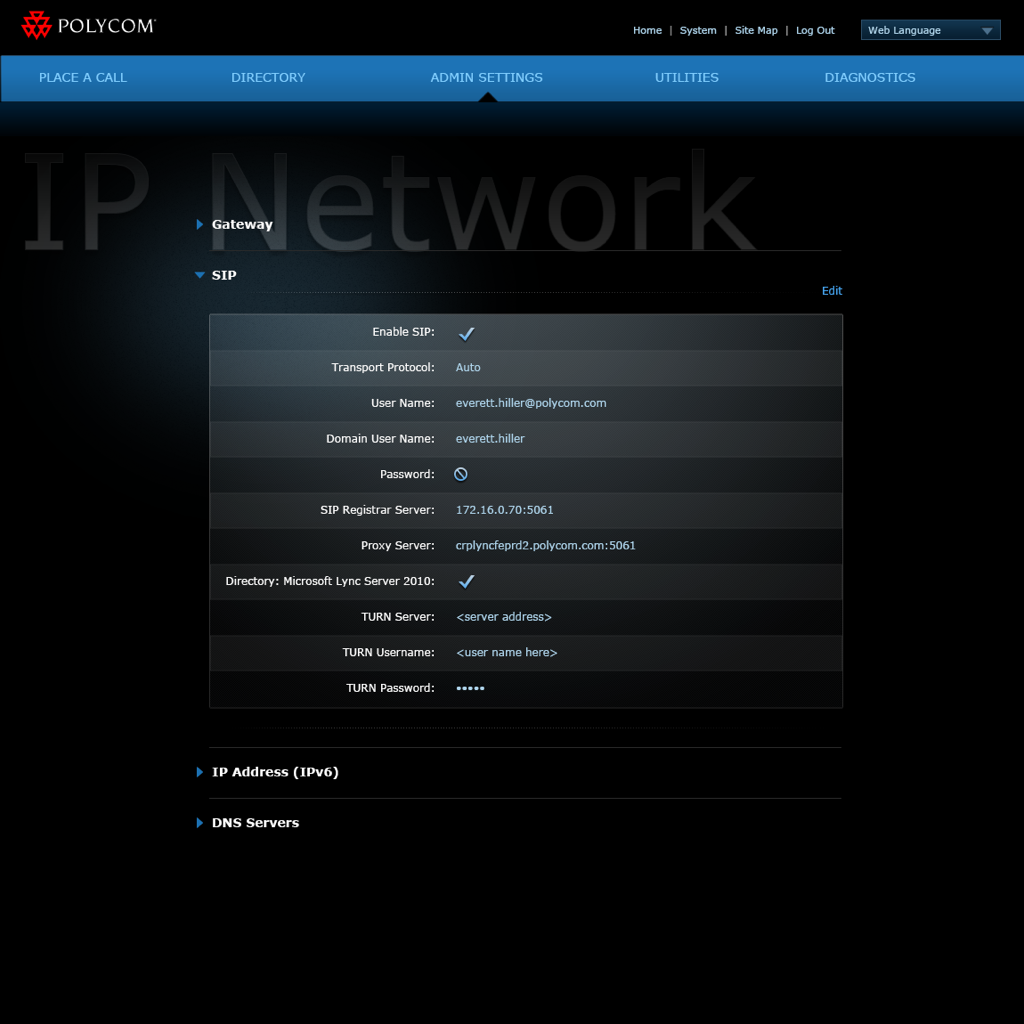Select the TURN Password masked field
Viewport: 1024px width, 1024px height.
[x=470, y=688]
